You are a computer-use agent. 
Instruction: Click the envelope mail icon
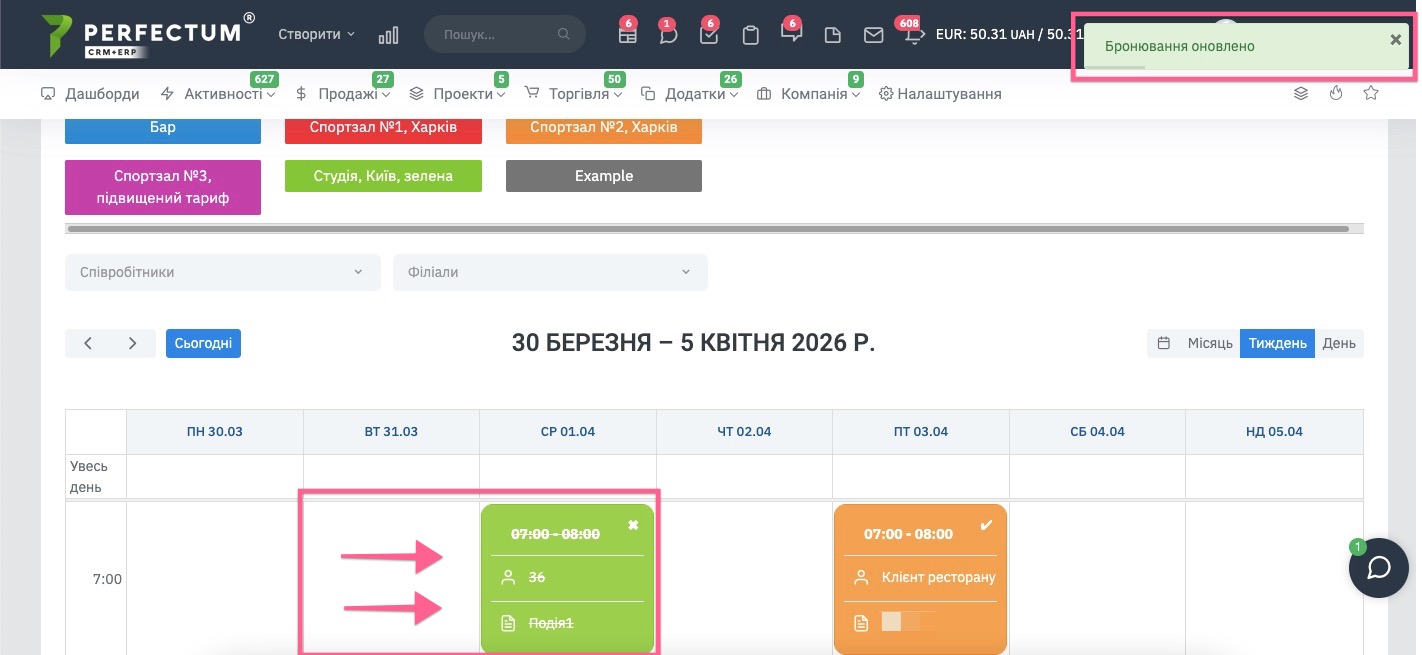click(x=873, y=35)
